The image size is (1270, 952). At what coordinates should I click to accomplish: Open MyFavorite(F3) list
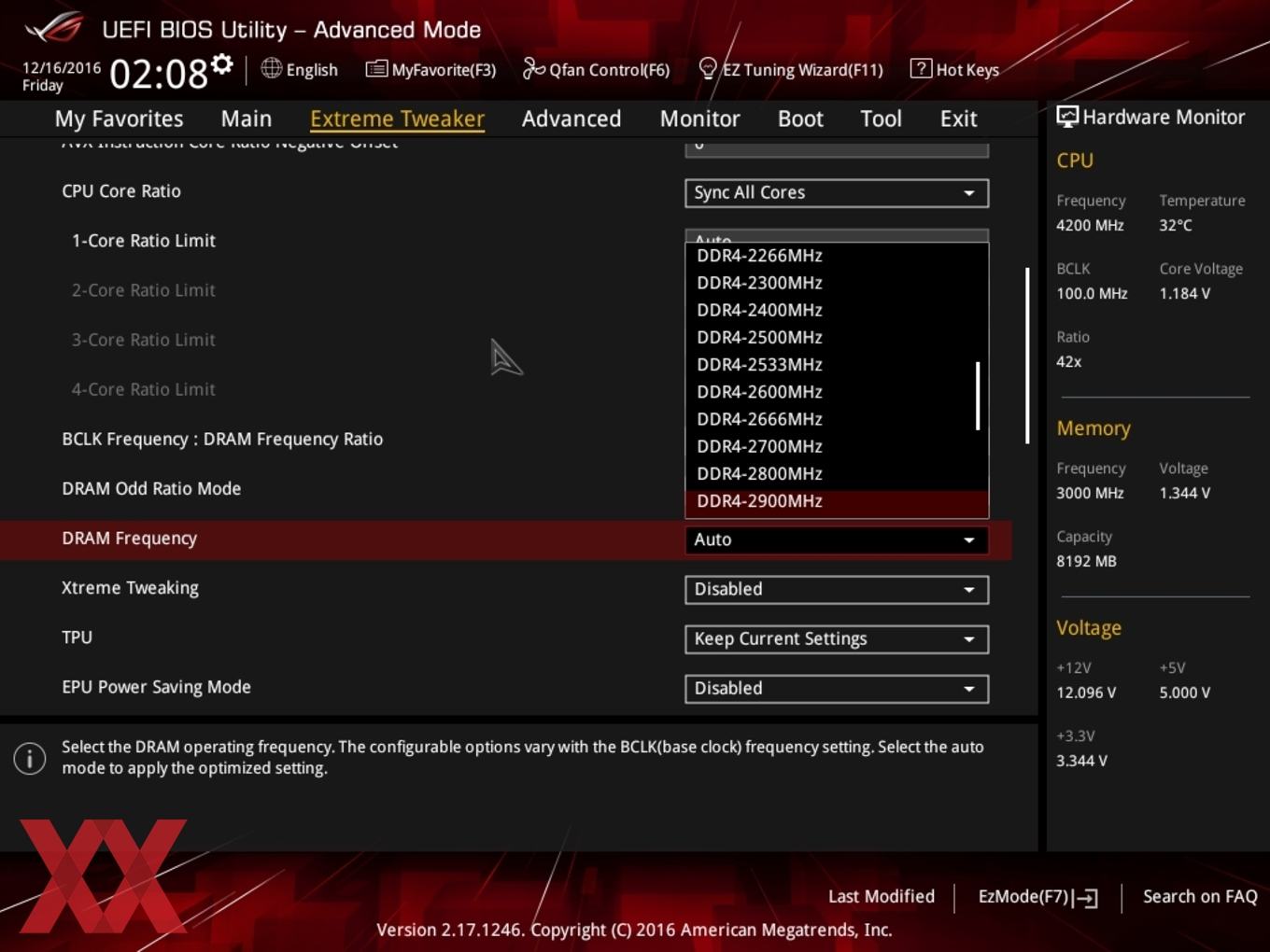(x=430, y=69)
